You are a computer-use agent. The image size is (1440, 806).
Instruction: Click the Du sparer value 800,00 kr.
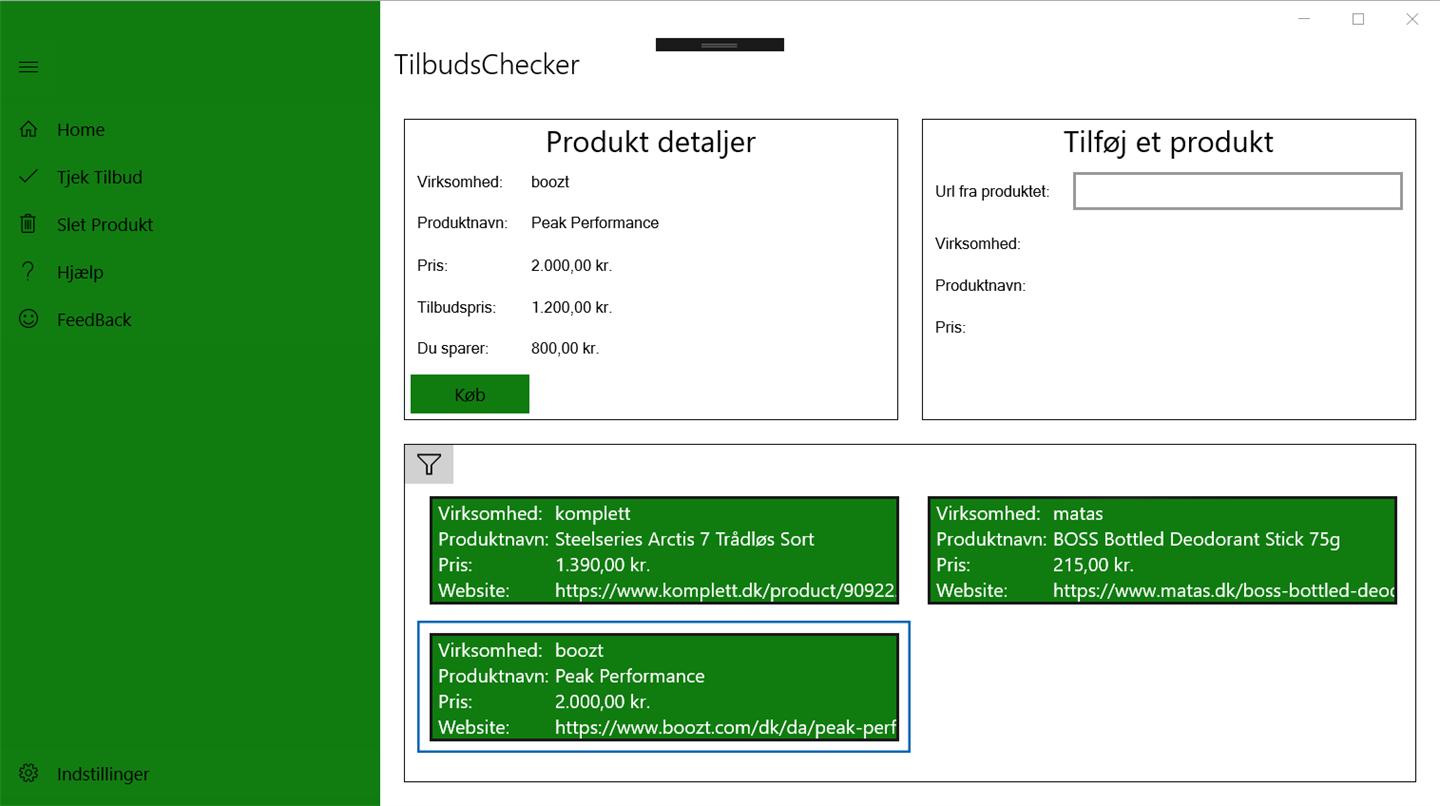(x=565, y=348)
